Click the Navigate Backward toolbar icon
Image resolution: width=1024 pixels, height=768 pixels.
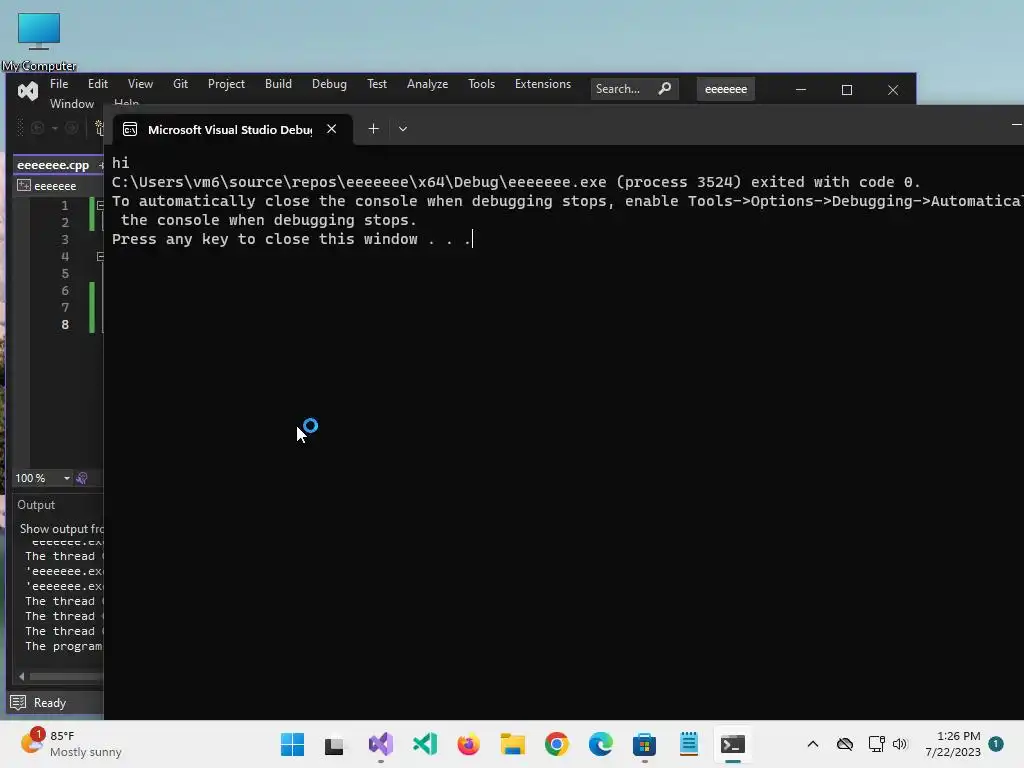tap(37, 128)
